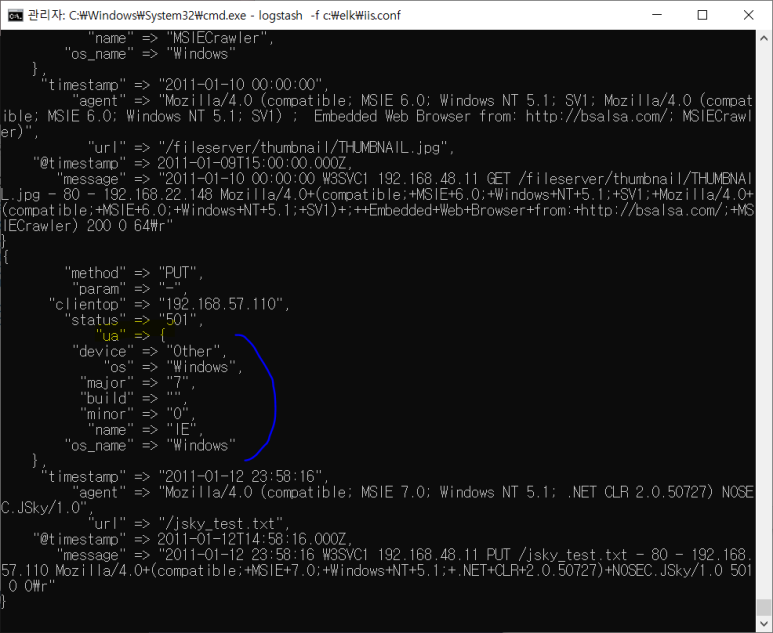
Task: Click the highlighted "ua" => { line
Action: point(131,336)
